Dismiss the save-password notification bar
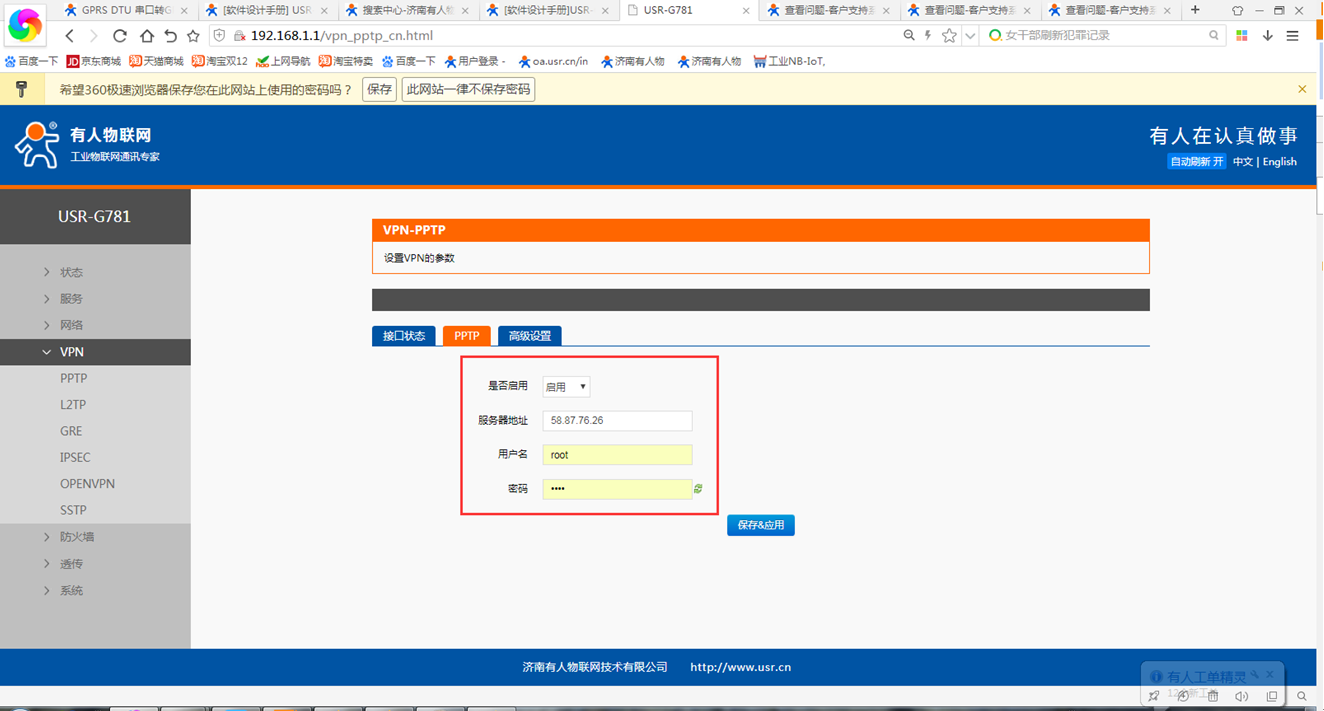The width and height of the screenshot is (1324, 711). point(1302,89)
